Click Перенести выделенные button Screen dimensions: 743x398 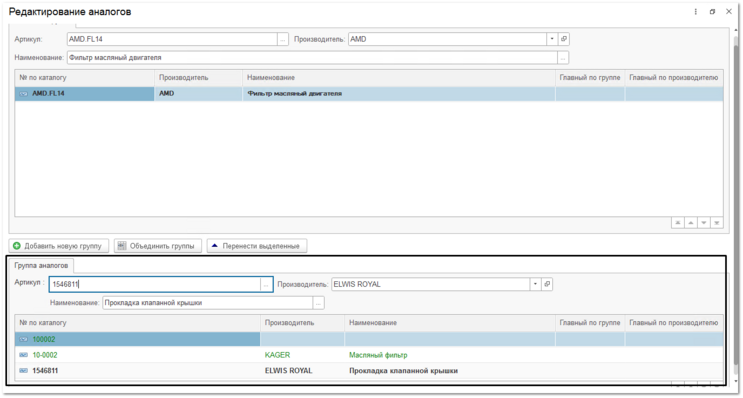point(257,246)
